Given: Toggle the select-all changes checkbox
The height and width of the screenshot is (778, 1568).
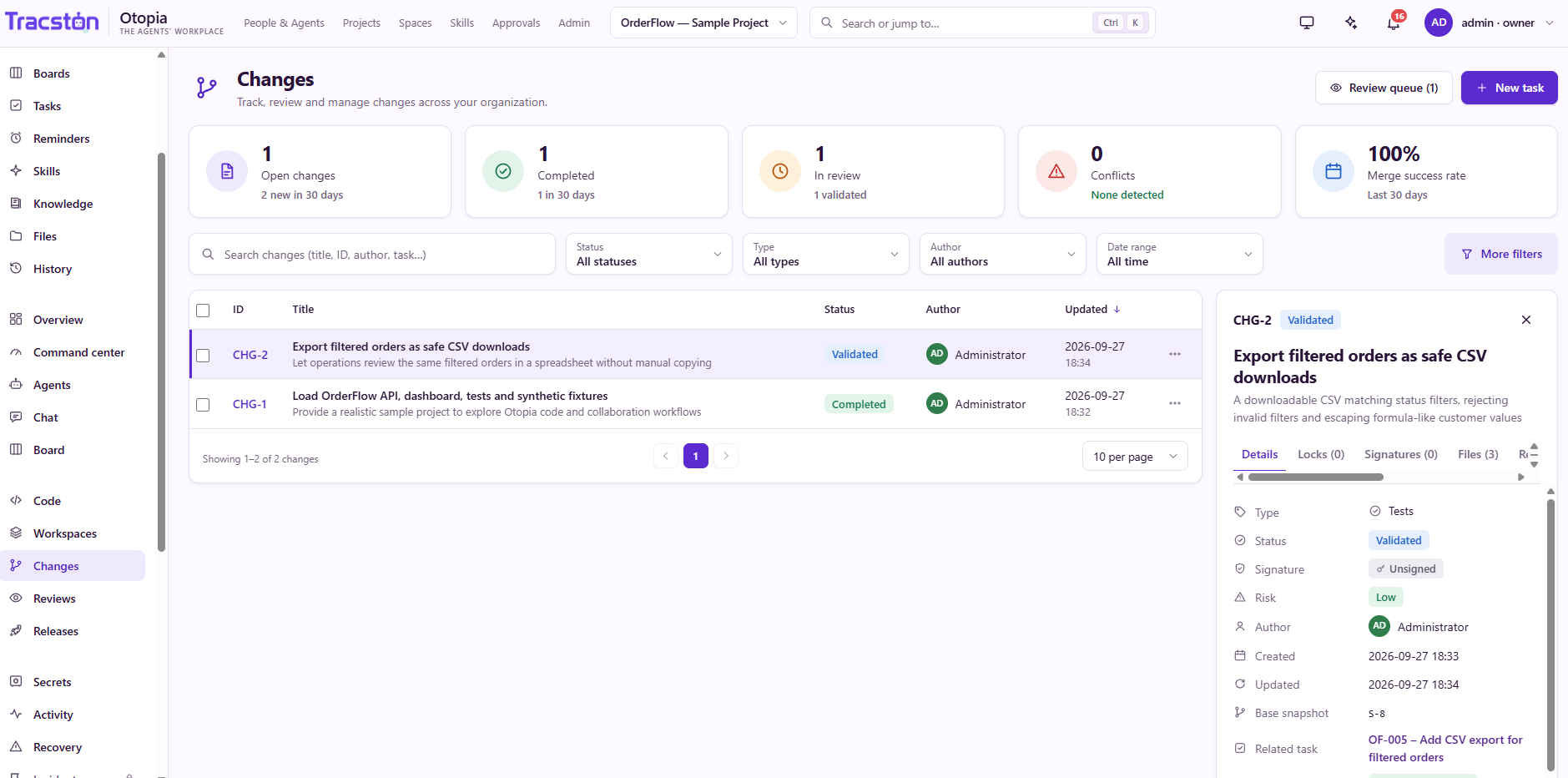Looking at the screenshot, I should (203, 311).
